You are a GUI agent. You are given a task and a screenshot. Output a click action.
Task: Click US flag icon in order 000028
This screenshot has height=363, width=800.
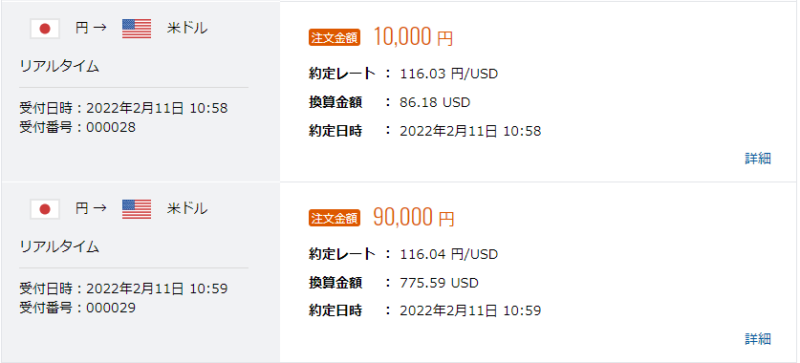[137, 29]
